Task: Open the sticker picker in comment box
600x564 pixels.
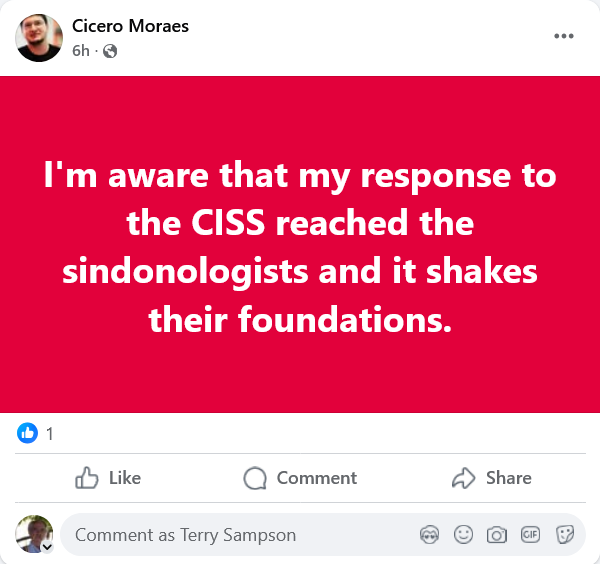Action: tap(565, 535)
